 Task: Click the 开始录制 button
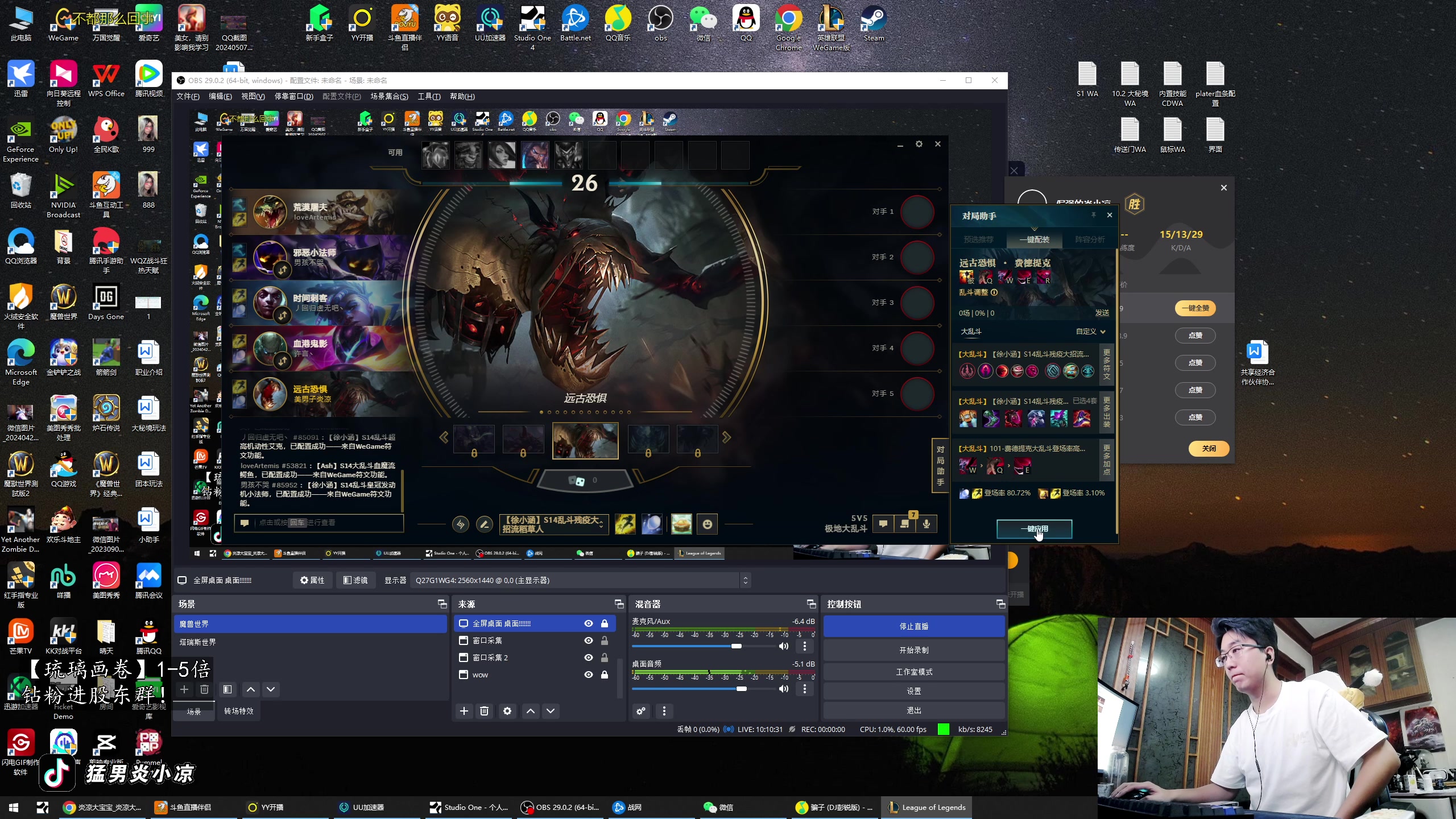pos(913,650)
